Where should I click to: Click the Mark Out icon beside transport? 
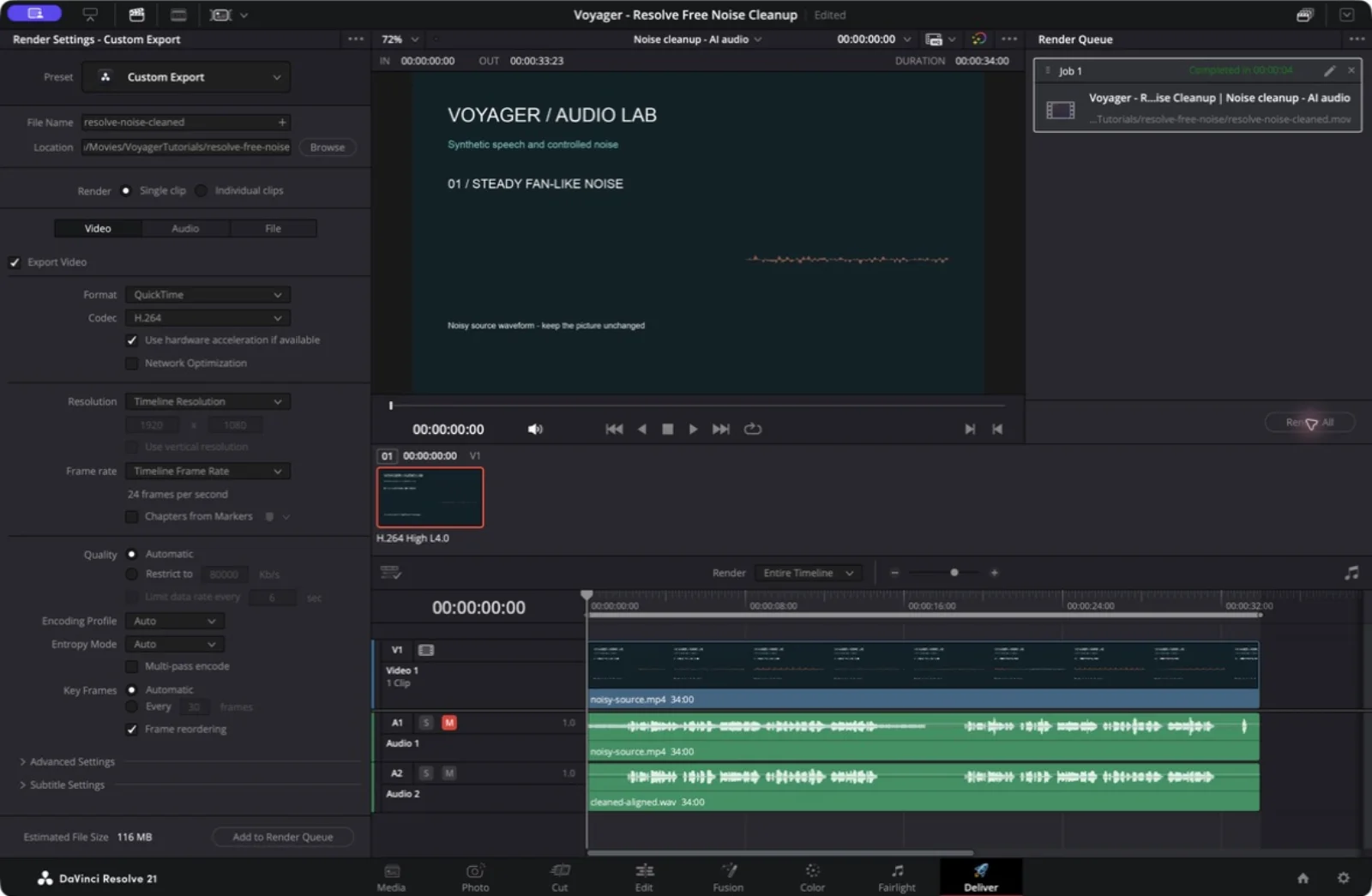pos(997,429)
